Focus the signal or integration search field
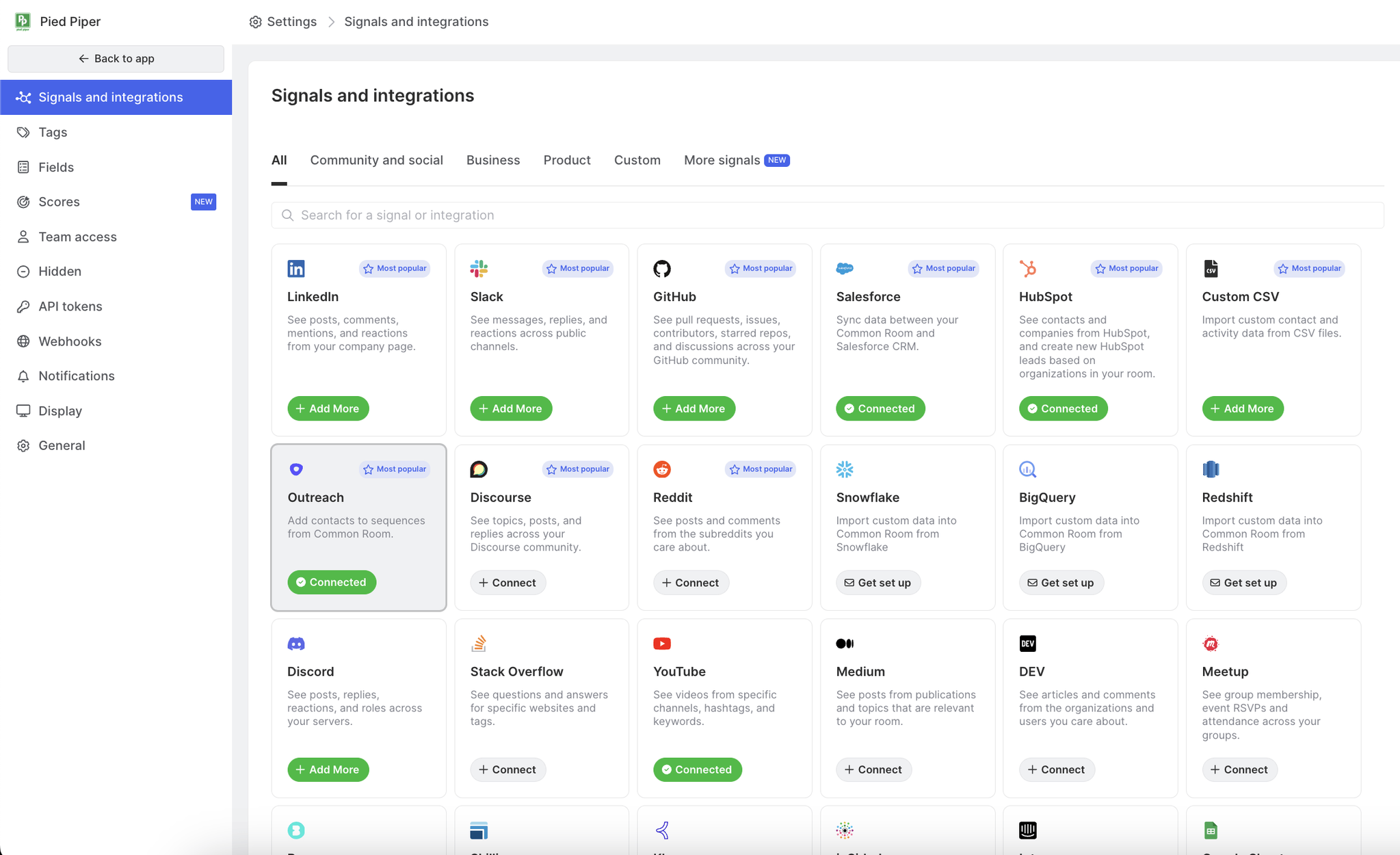This screenshot has width=1400, height=855. point(828,215)
